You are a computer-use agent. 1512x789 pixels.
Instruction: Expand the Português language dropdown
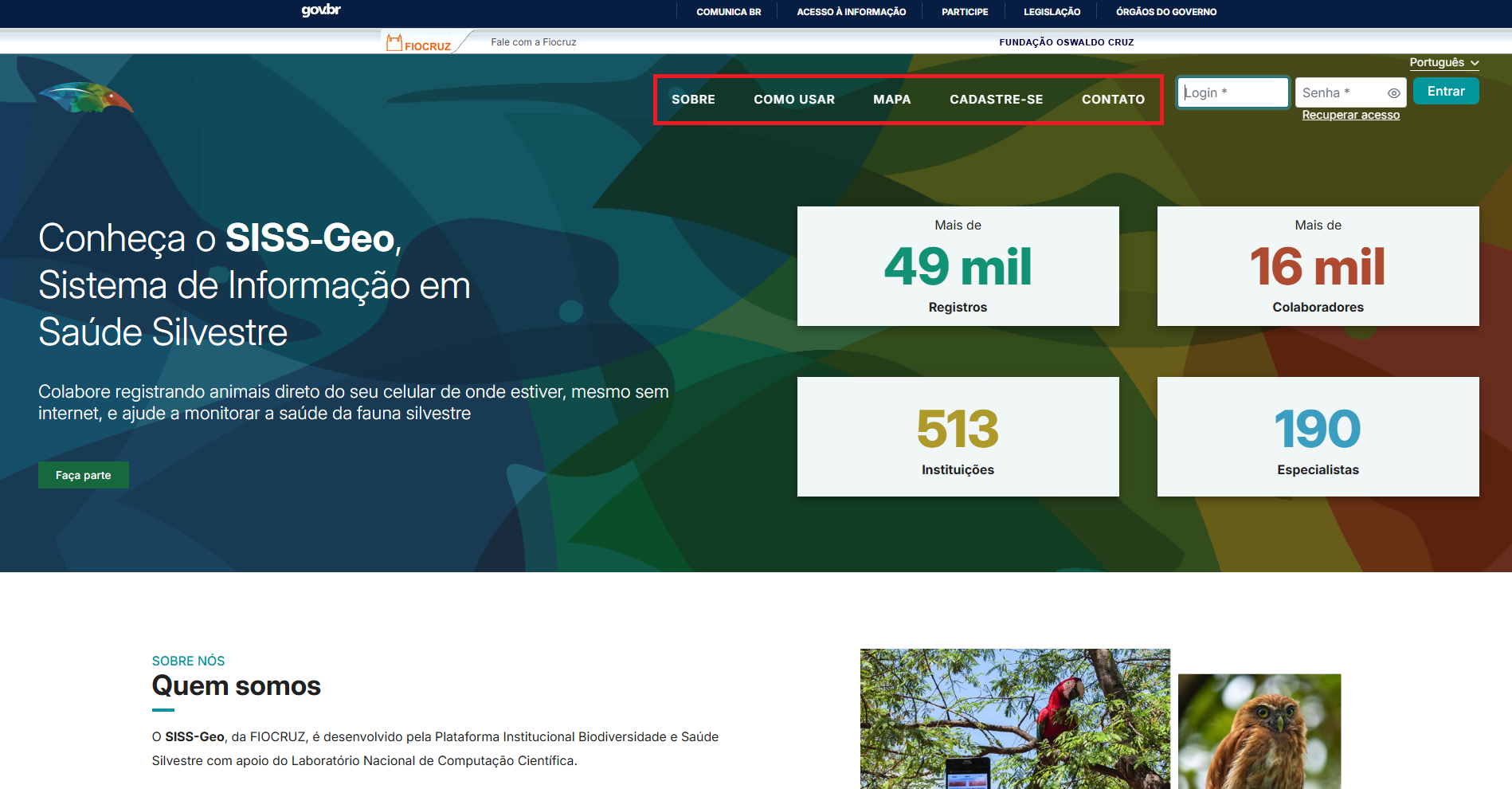tap(1443, 63)
